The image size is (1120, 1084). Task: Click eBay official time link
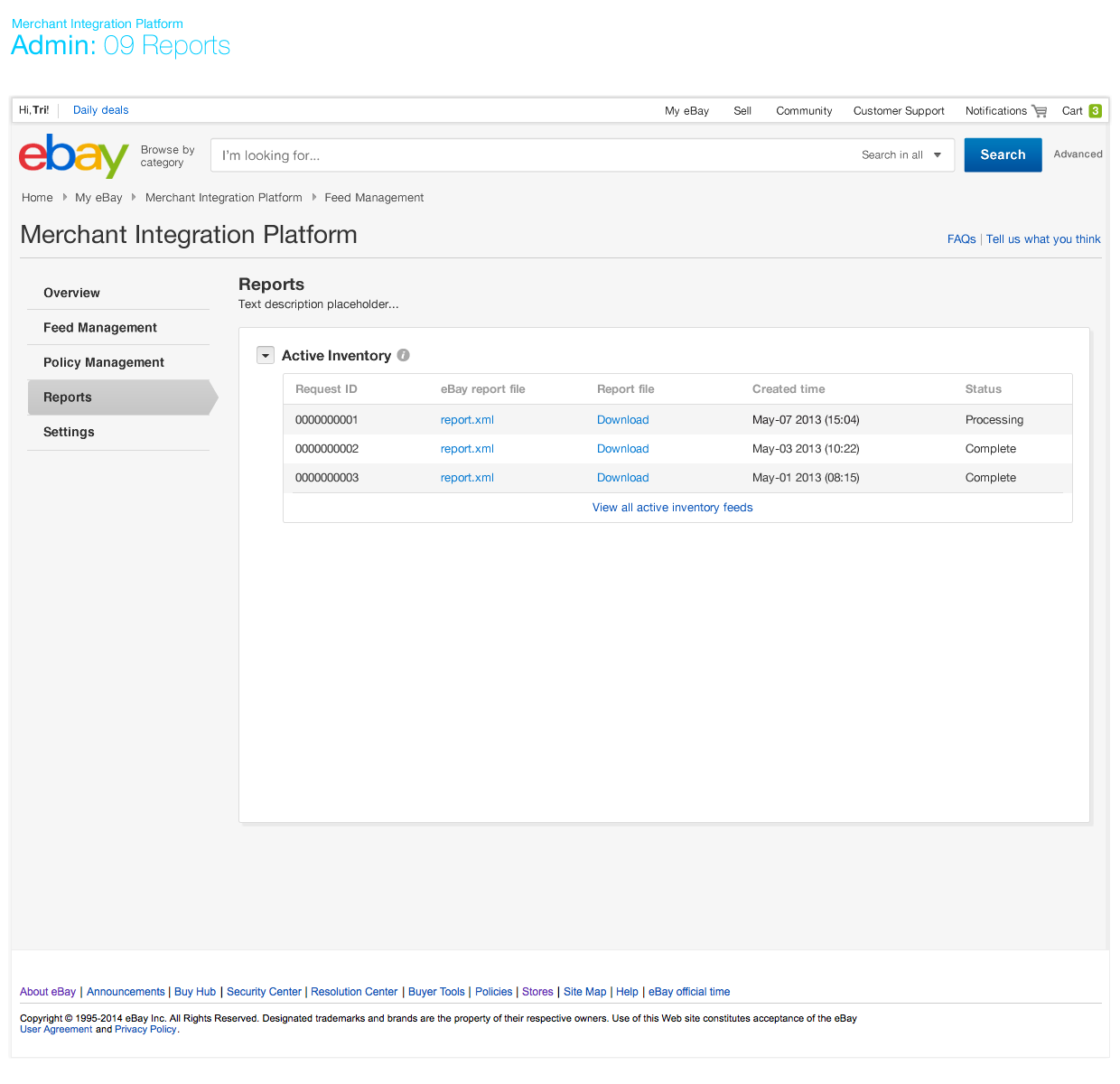689,992
